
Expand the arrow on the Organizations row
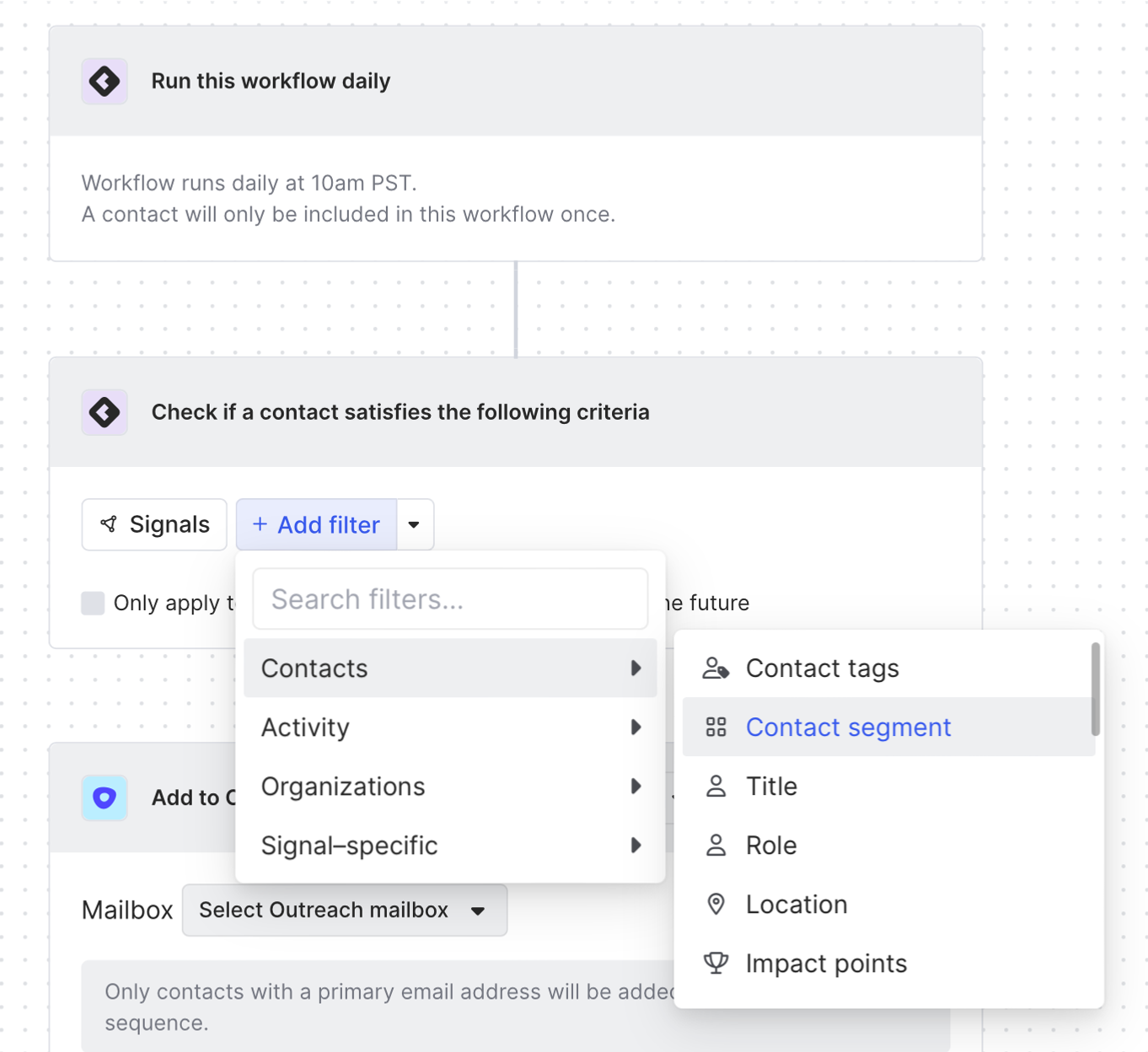pyautogui.click(x=636, y=786)
